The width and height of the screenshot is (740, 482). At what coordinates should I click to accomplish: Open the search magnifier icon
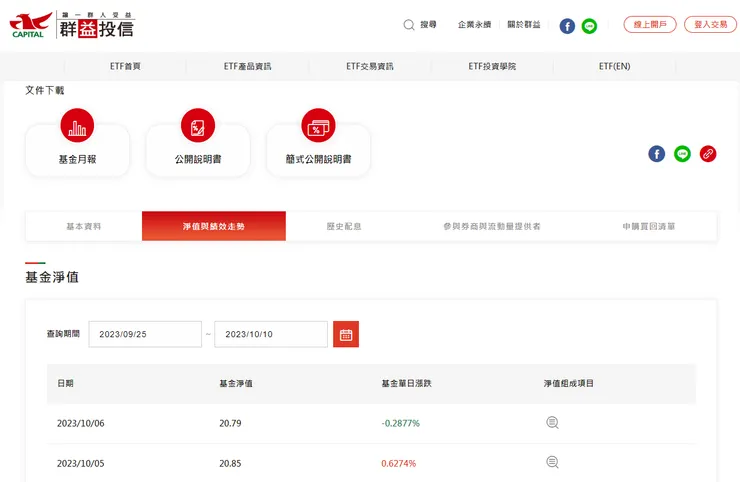(409, 25)
